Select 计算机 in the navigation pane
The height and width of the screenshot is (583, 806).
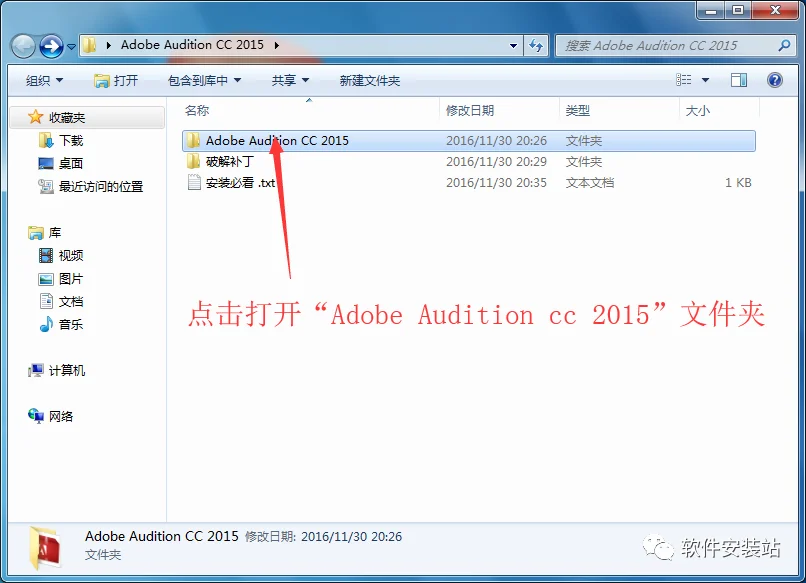(x=67, y=370)
